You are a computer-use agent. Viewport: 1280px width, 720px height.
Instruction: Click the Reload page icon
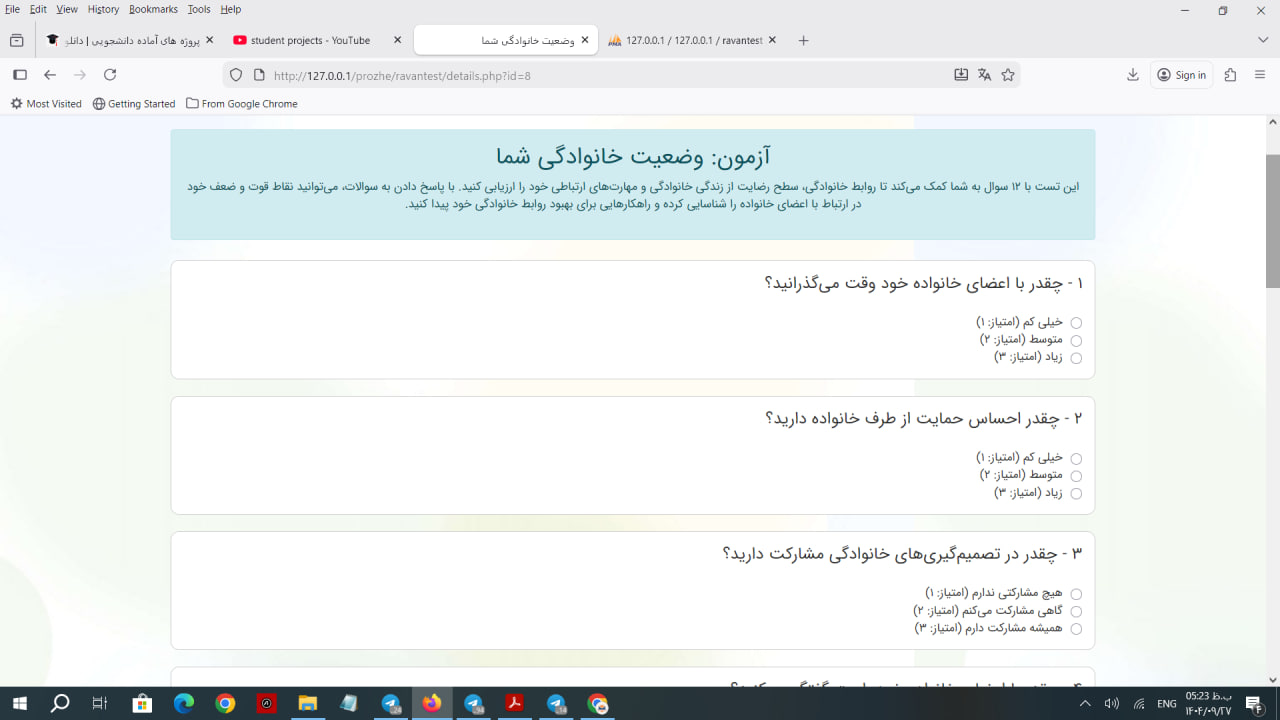[x=110, y=75]
